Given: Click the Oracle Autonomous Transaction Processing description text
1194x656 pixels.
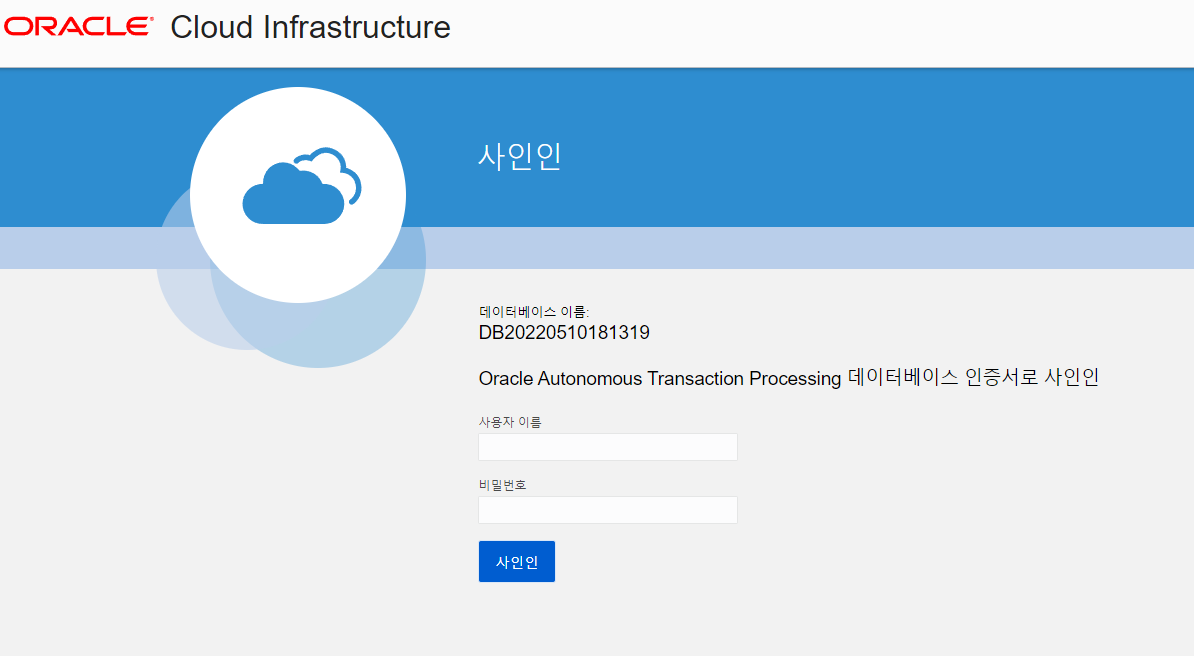Looking at the screenshot, I should (x=789, y=378).
